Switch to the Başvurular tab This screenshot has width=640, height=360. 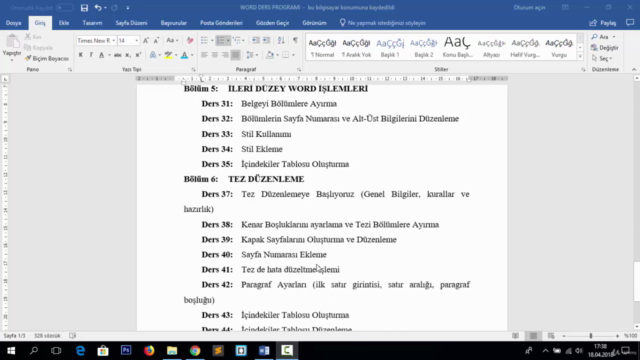173,23
